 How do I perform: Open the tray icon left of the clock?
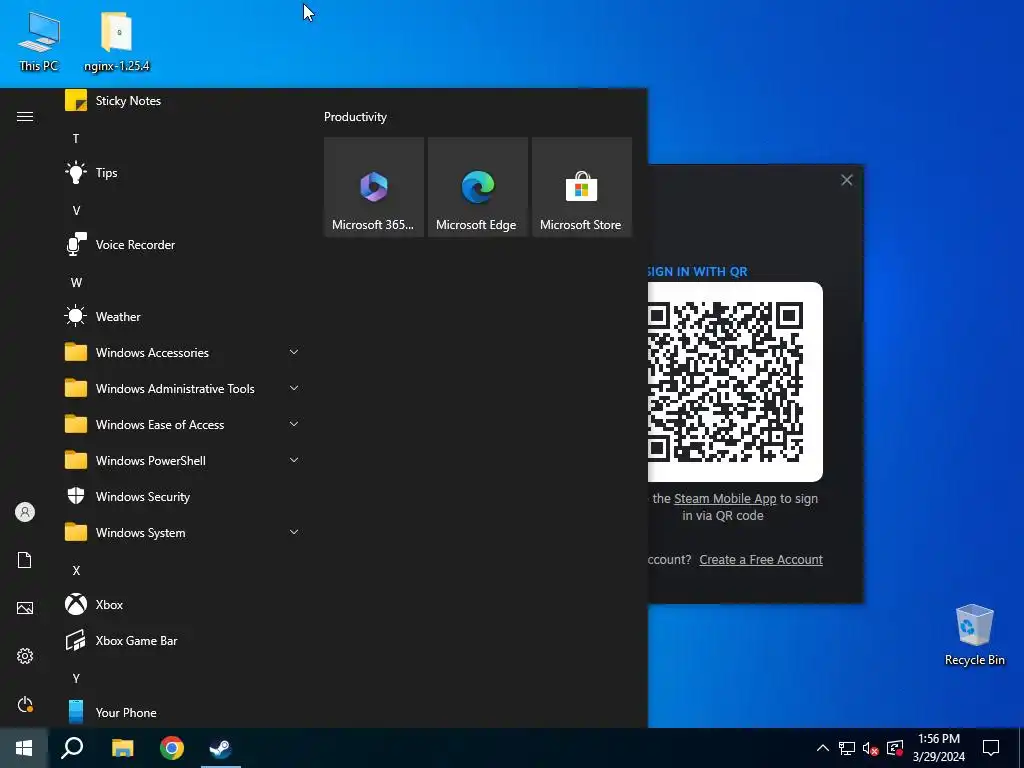[x=895, y=748]
